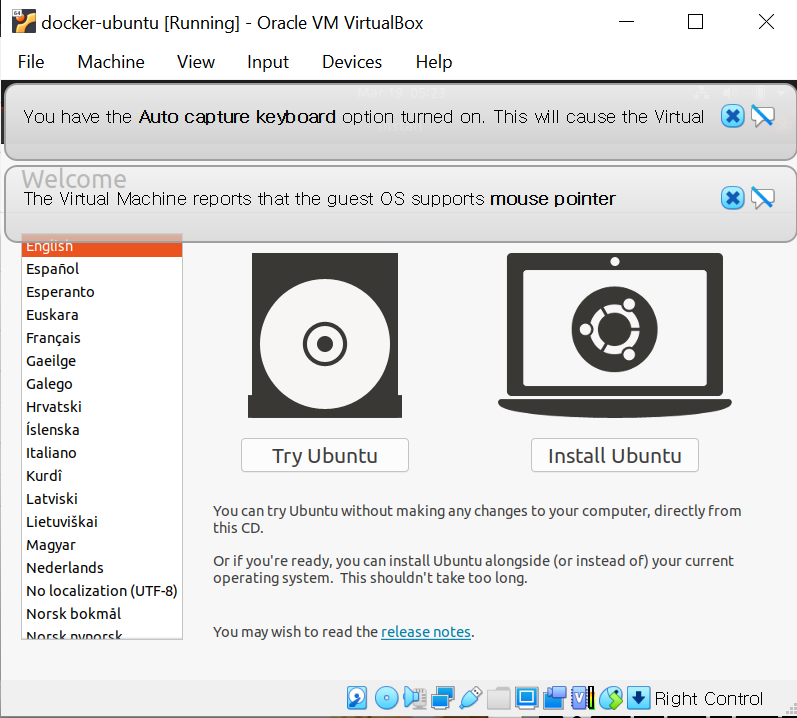This screenshot has height=718, width=797.
Task: Click the CPU virtualization status icon
Action: click(x=583, y=698)
